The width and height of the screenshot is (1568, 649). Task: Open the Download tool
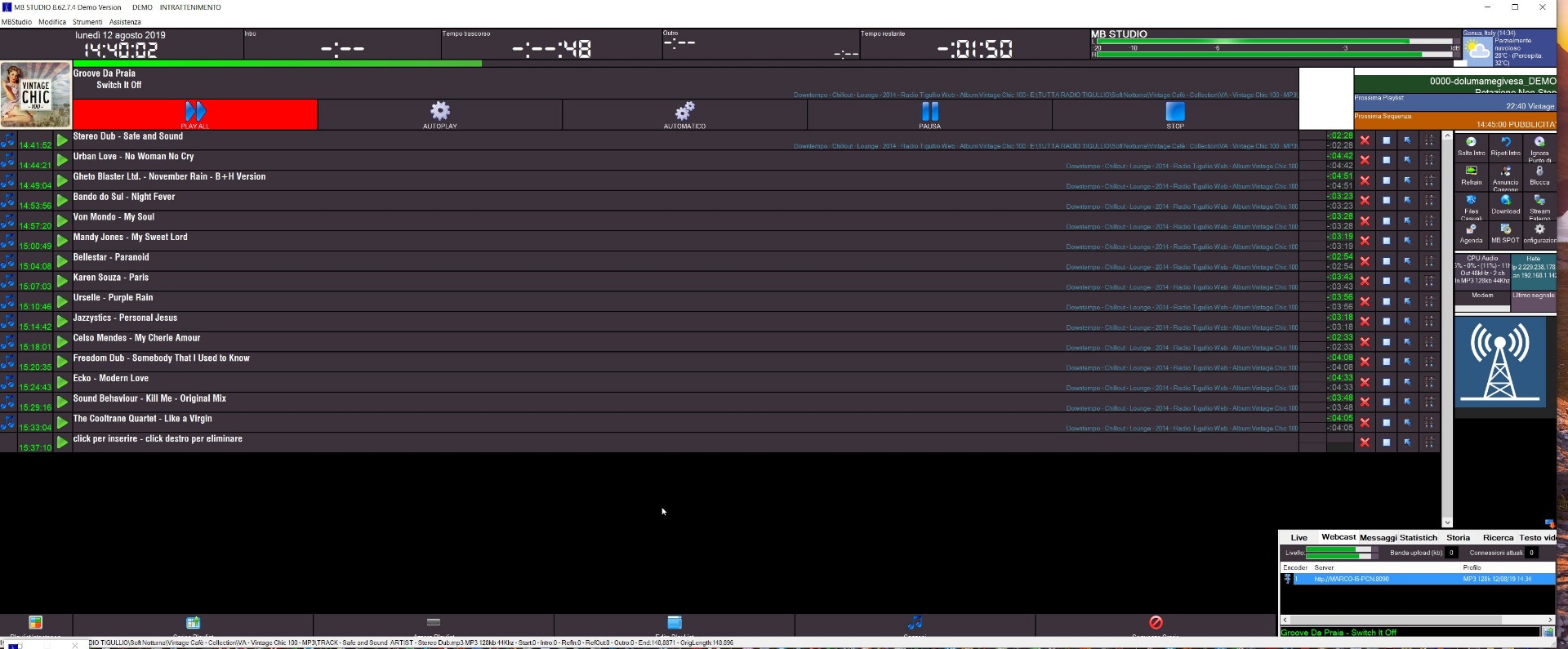click(1505, 202)
